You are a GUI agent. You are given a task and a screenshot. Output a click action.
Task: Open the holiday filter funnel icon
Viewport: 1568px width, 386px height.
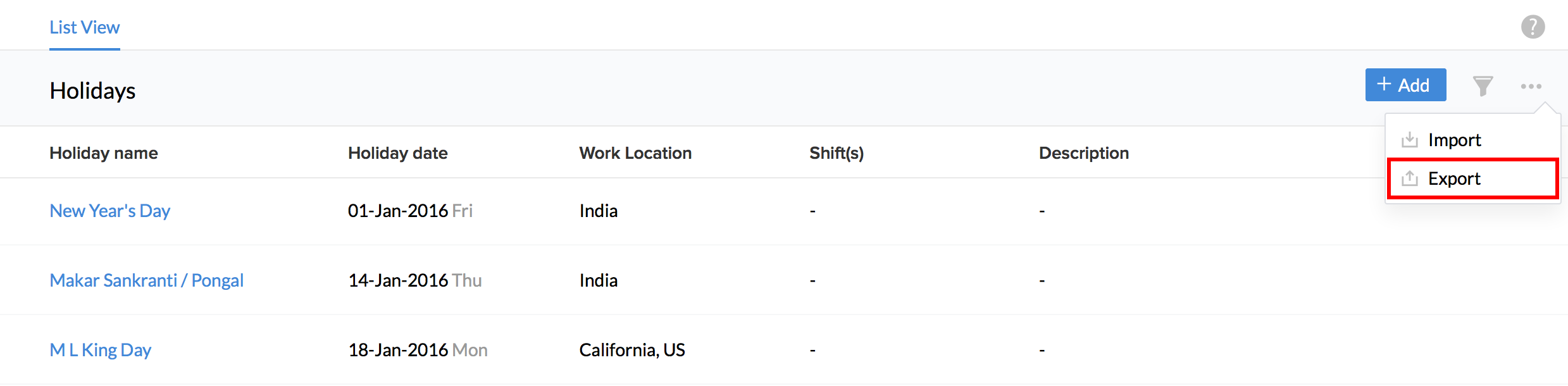point(1483,85)
